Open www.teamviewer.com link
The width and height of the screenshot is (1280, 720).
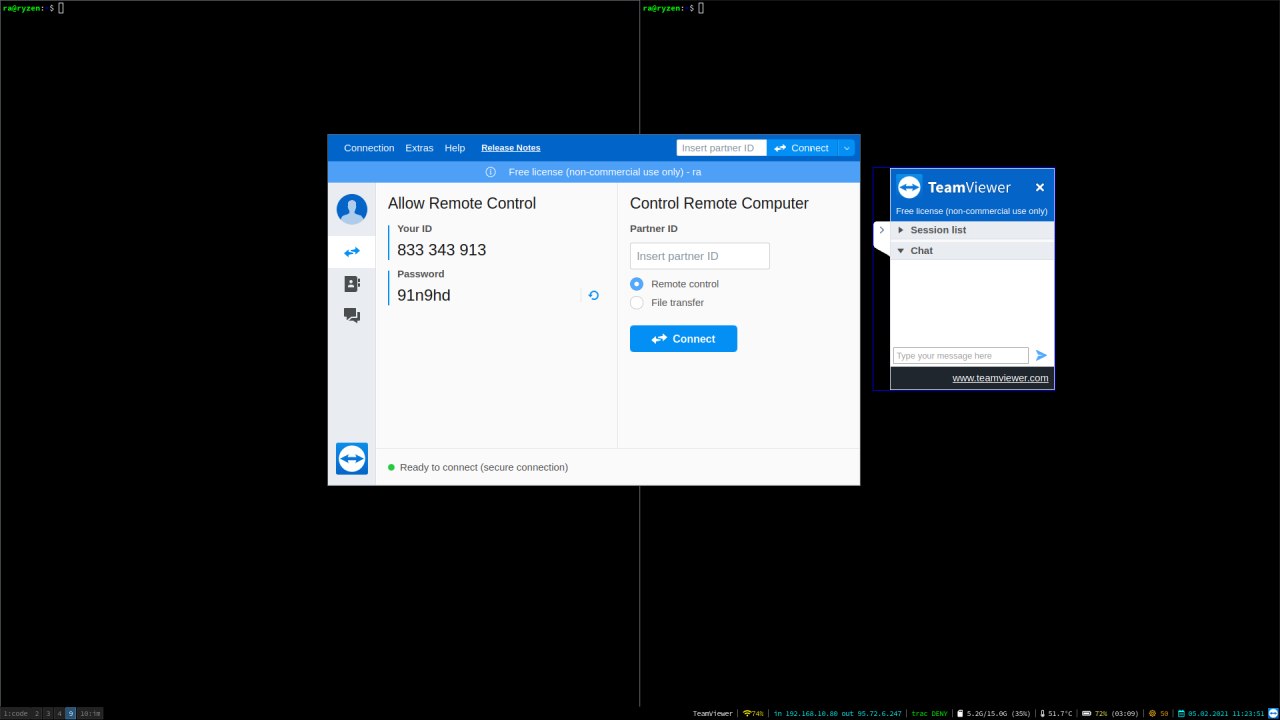pos(1000,378)
